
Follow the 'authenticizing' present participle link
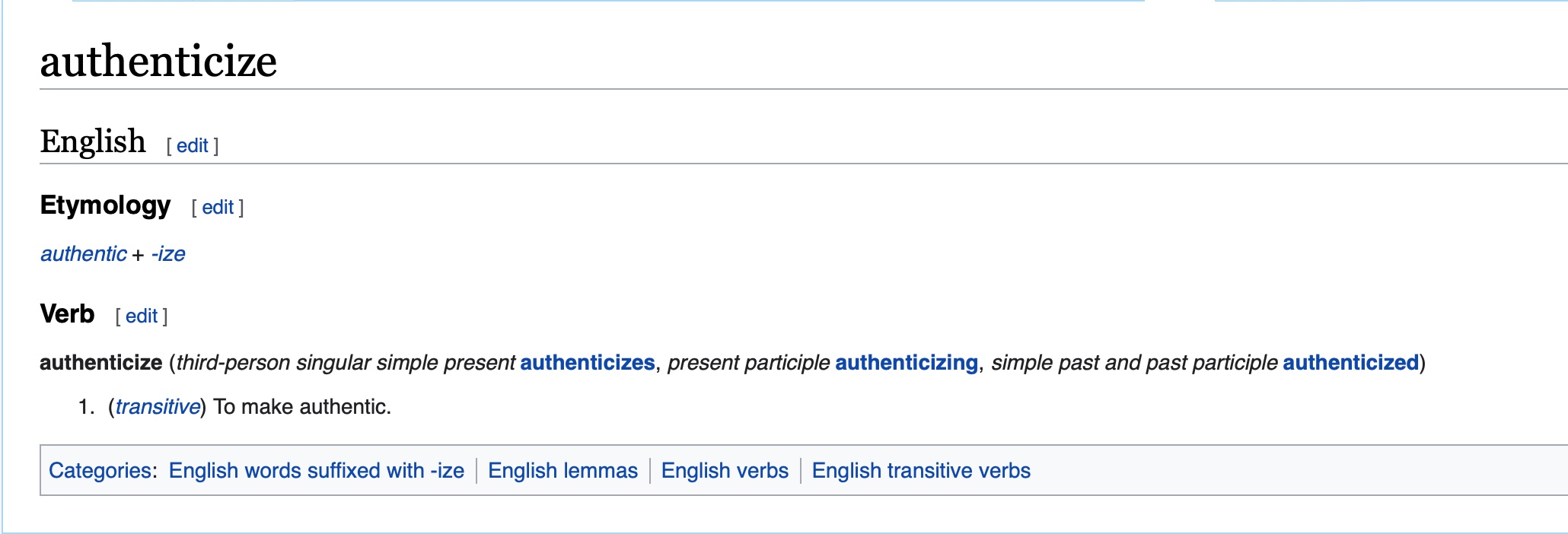pyautogui.click(x=906, y=363)
